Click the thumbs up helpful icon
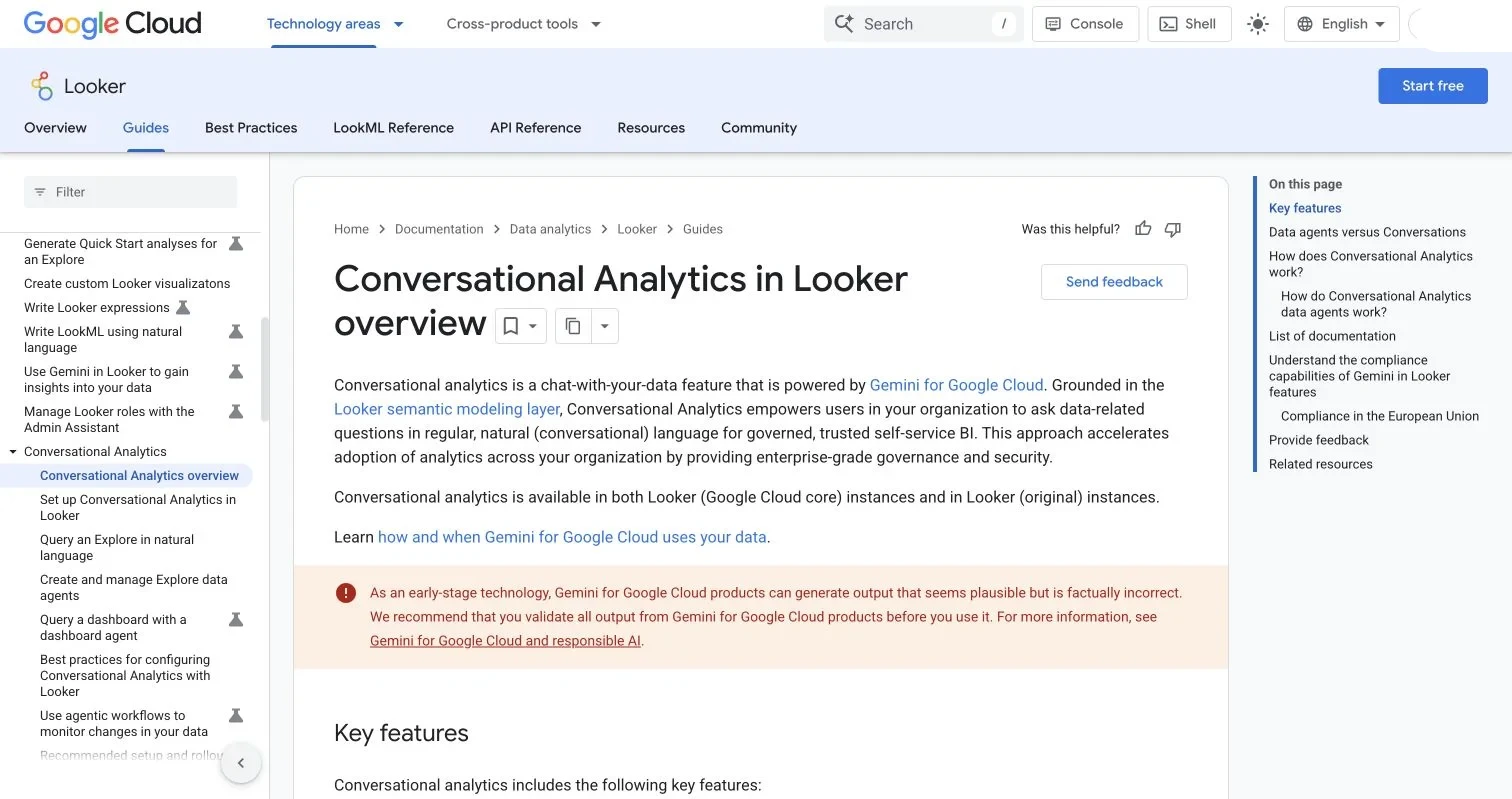The image size is (1512, 799). tap(1143, 229)
